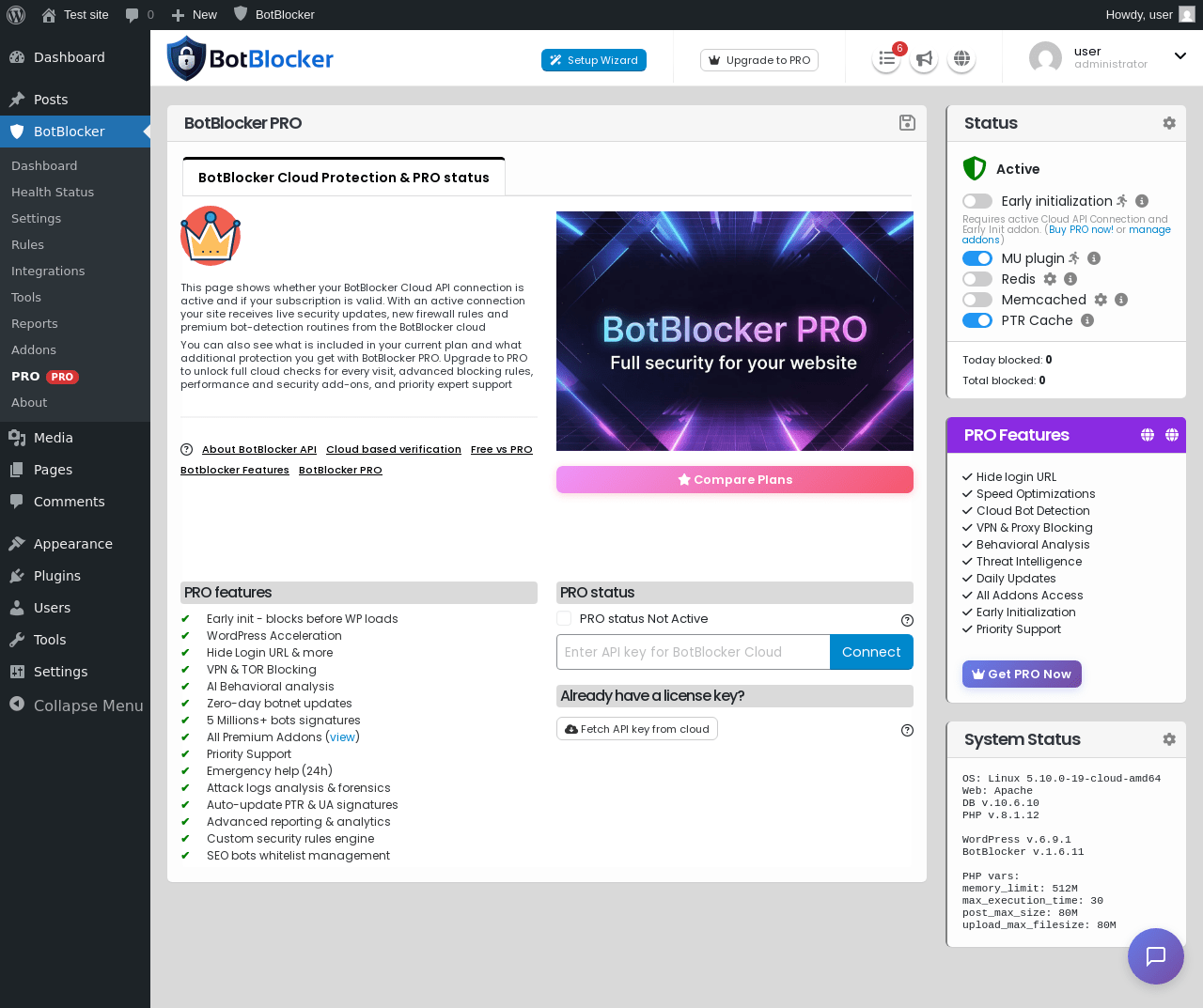Viewport: 1203px width, 1008px height.
Task: Open Reports in BotBlocker submenu
Action: tap(35, 323)
